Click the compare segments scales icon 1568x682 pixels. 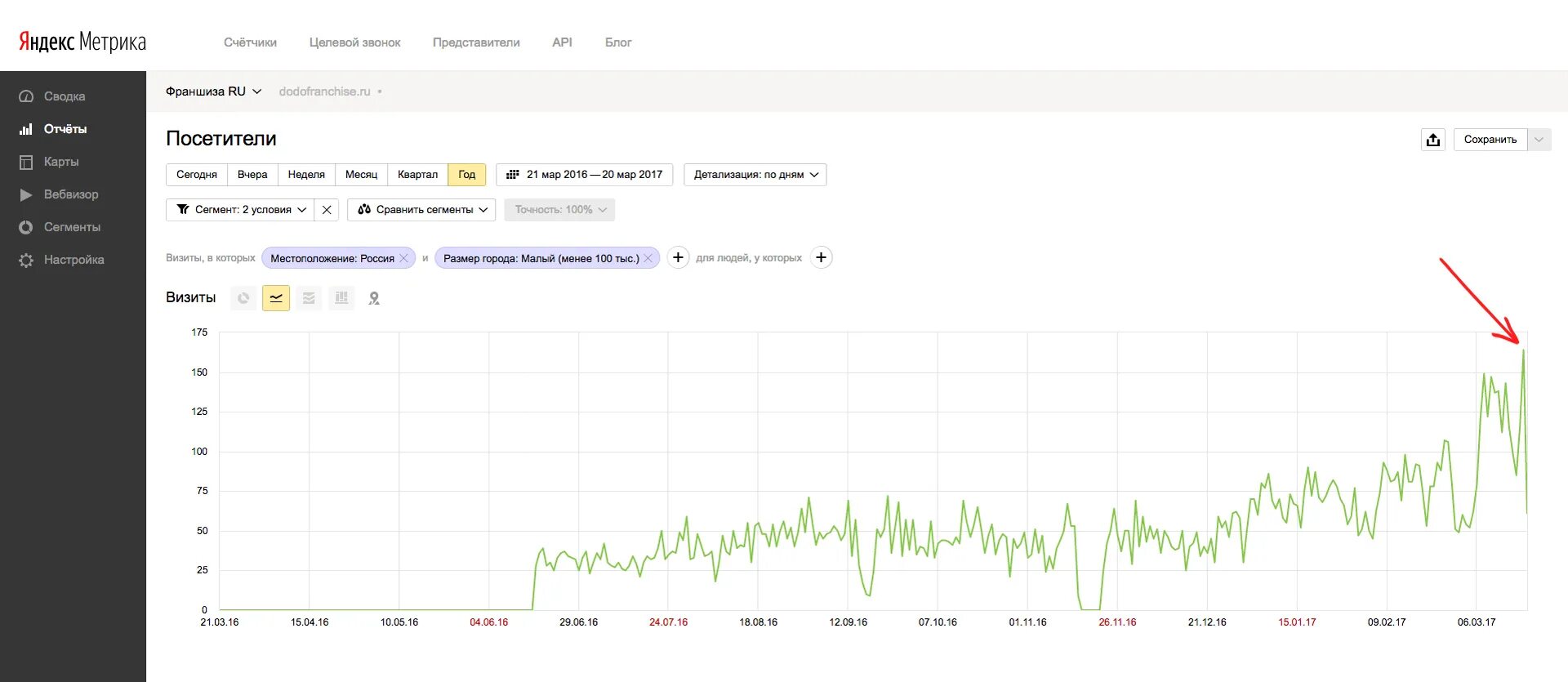(x=364, y=210)
